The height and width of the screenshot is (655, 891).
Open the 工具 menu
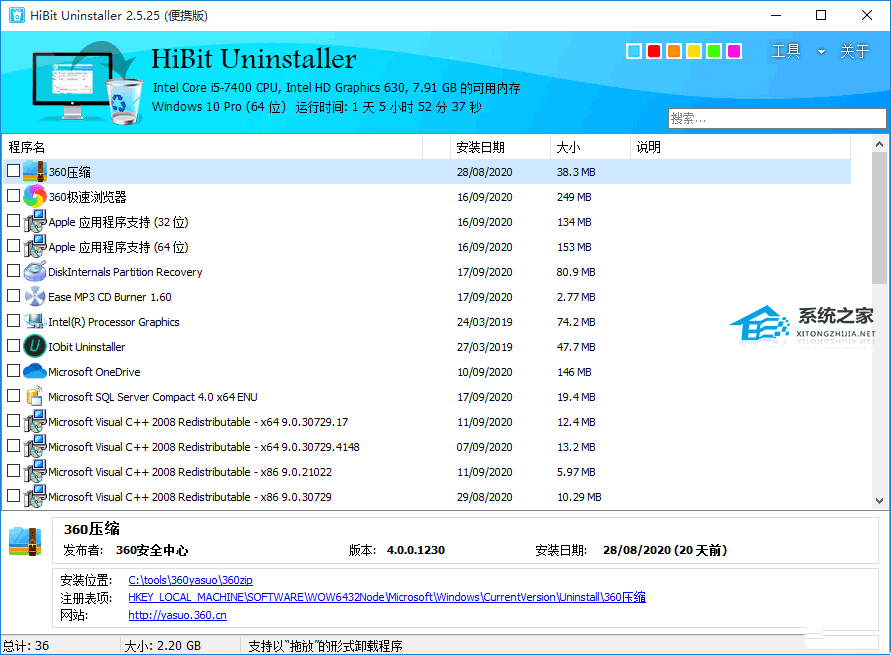pyautogui.click(x=786, y=51)
